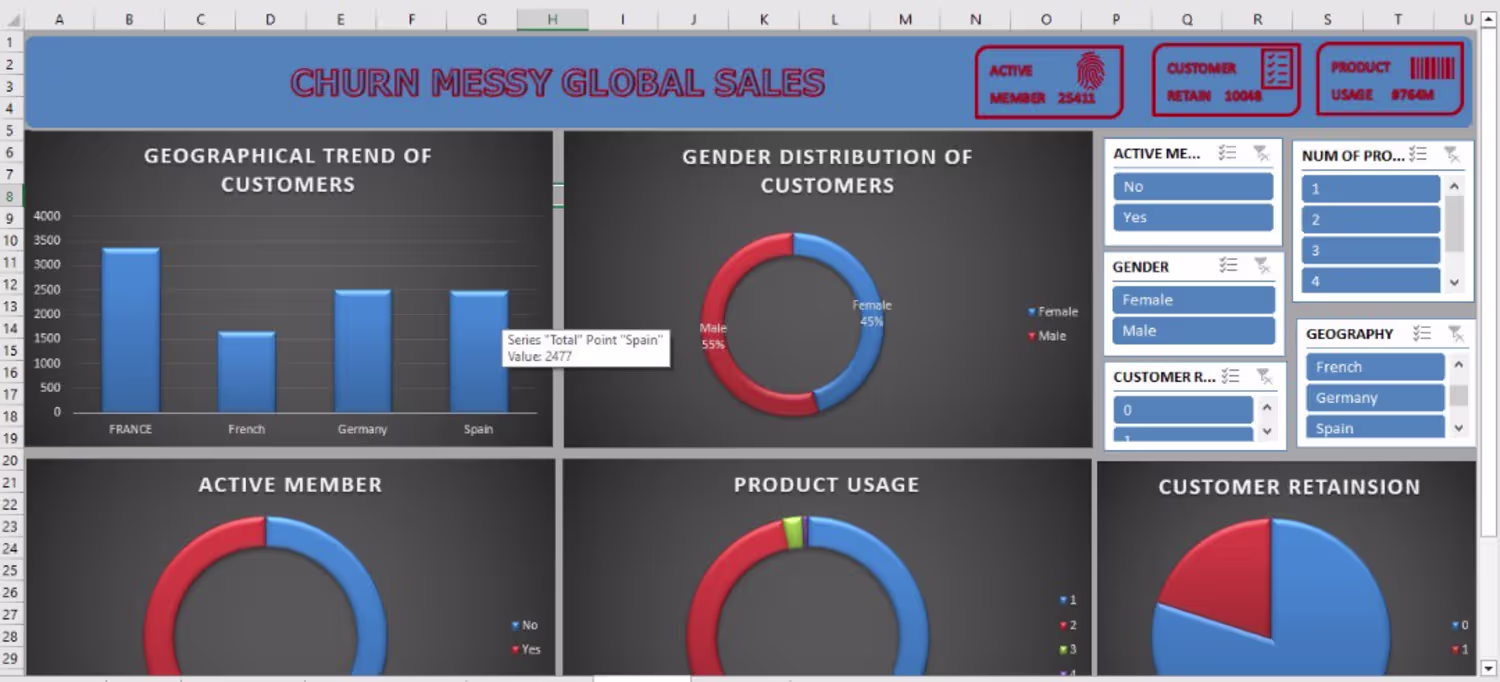
Task: Click up arrow in Geography slicer
Action: [x=1459, y=364]
